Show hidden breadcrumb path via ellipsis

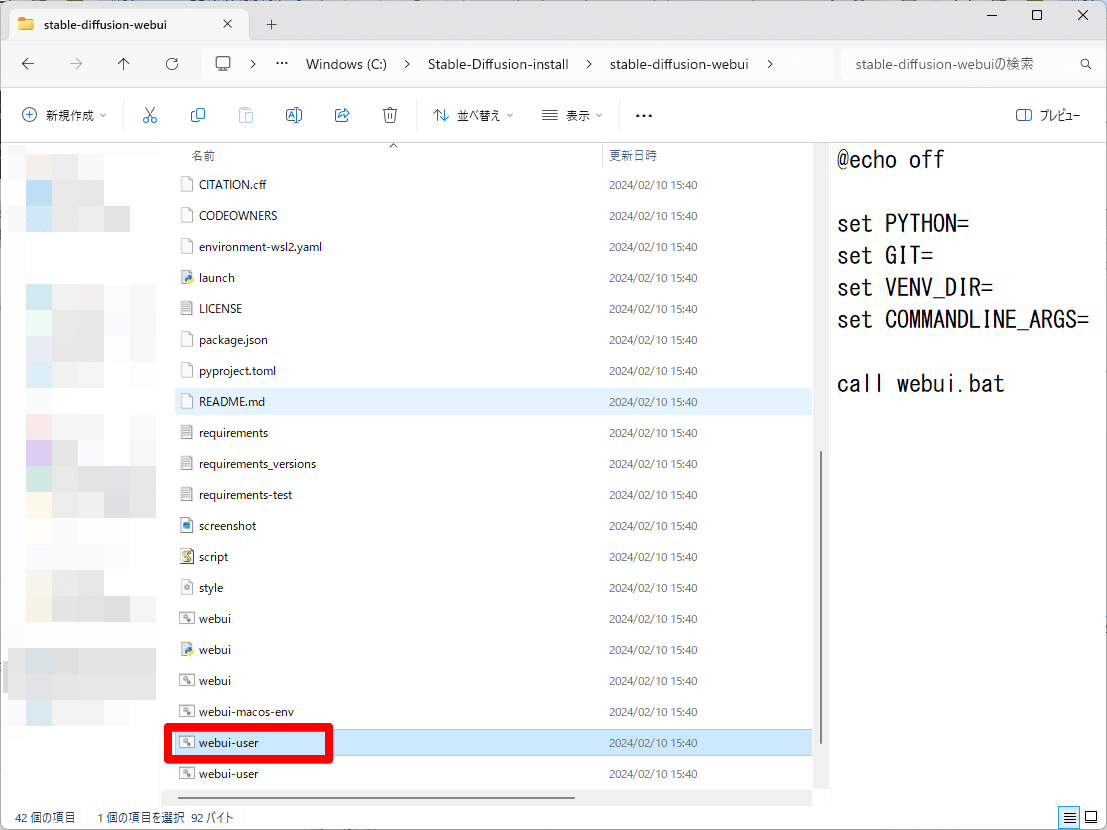pos(282,64)
